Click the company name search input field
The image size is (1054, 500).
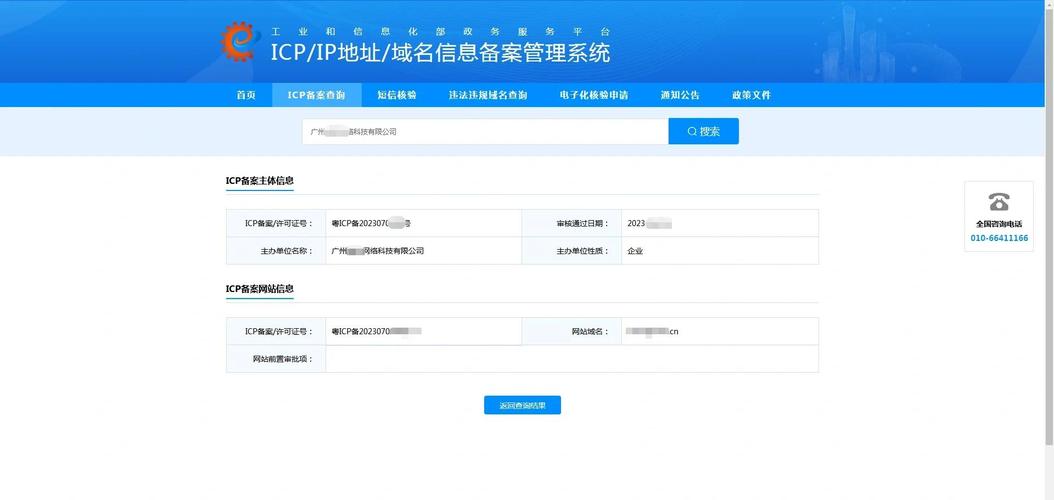tap(485, 131)
